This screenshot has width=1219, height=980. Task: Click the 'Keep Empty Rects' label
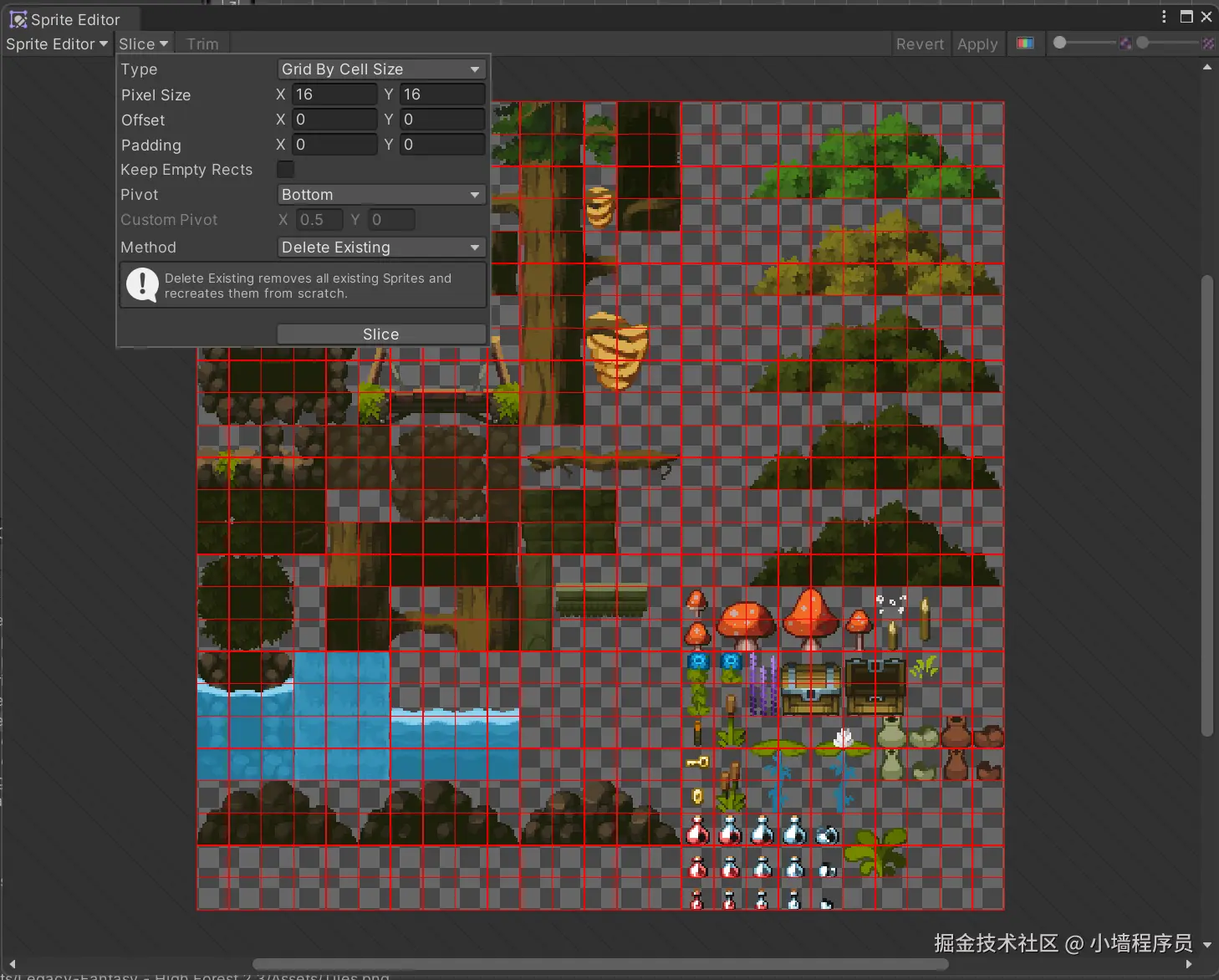tap(186, 170)
